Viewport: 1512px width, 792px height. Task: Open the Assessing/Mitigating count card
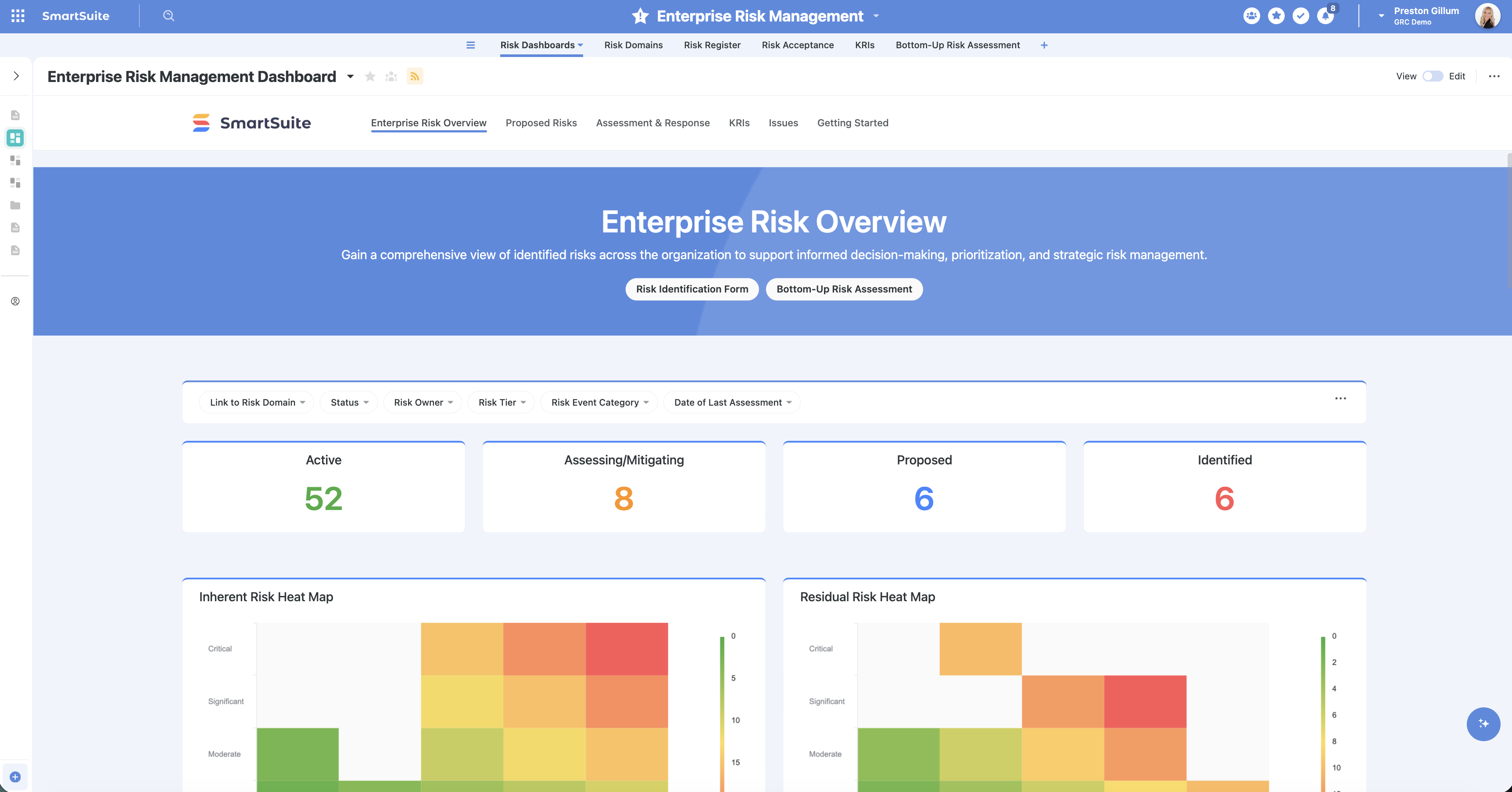[624, 487]
